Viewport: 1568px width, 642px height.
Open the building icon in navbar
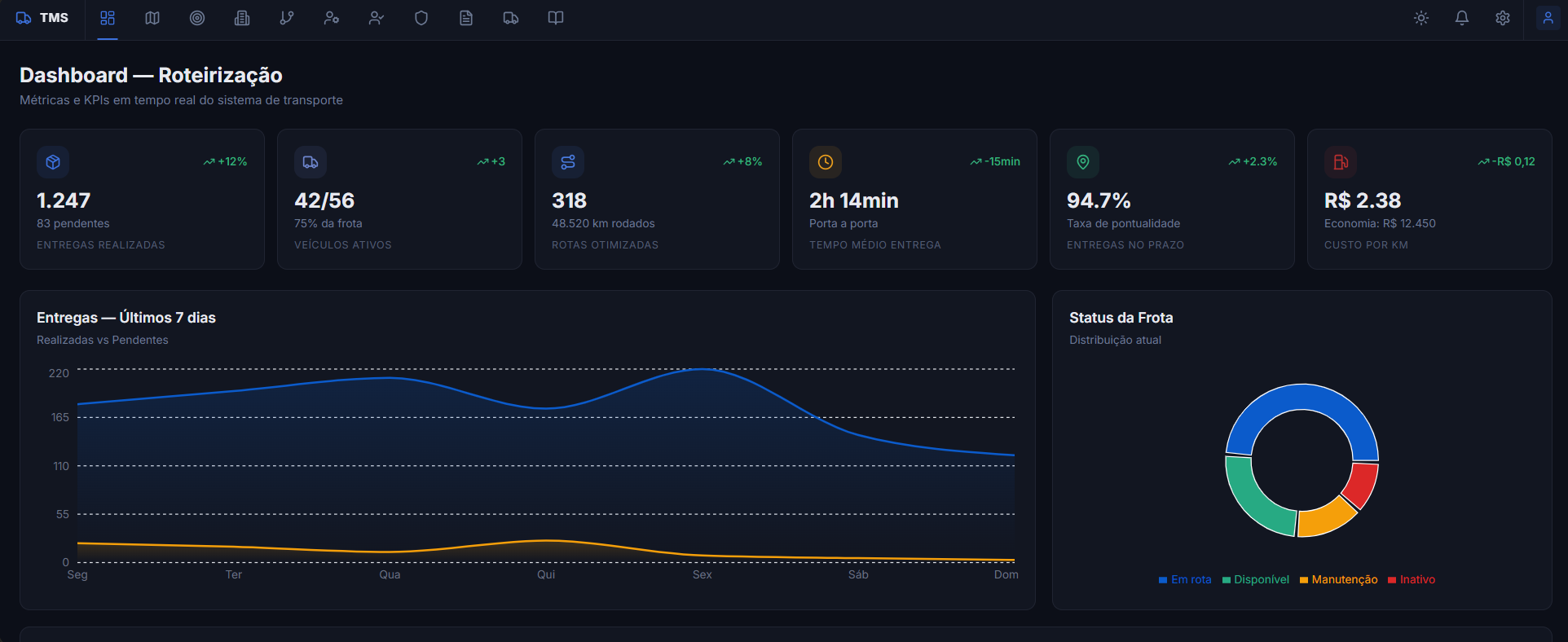tap(242, 18)
